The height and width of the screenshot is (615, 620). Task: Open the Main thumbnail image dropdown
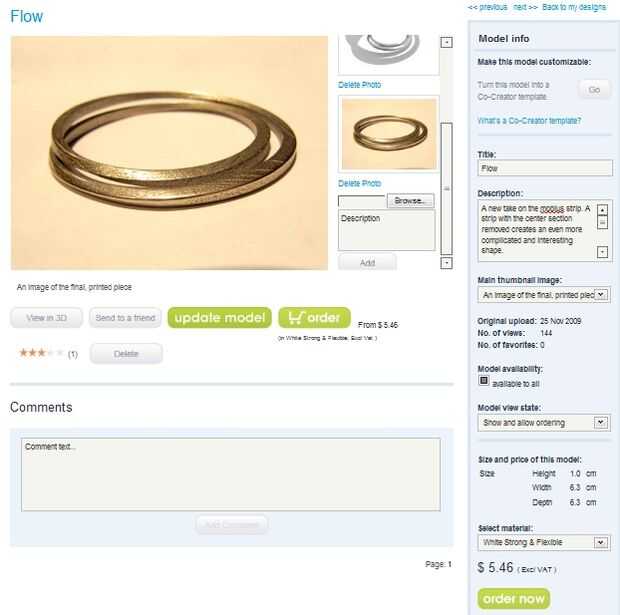point(544,295)
